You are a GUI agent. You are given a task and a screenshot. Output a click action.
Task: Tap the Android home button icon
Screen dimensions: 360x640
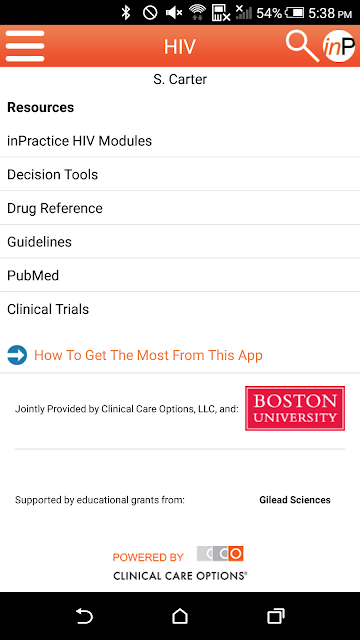pyautogui.click(x=180, y=616)
